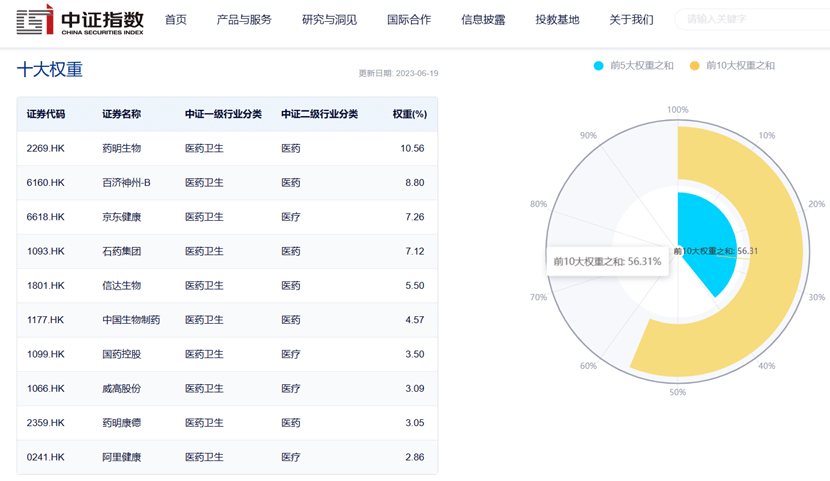Click the 十大权重 section heading
830x481 pixels.
coord(50,70)
